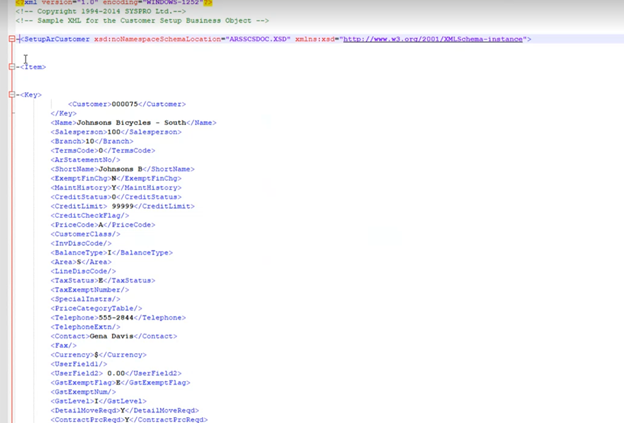Click the closing Key tag
The image size is (624, 423).
63,113
